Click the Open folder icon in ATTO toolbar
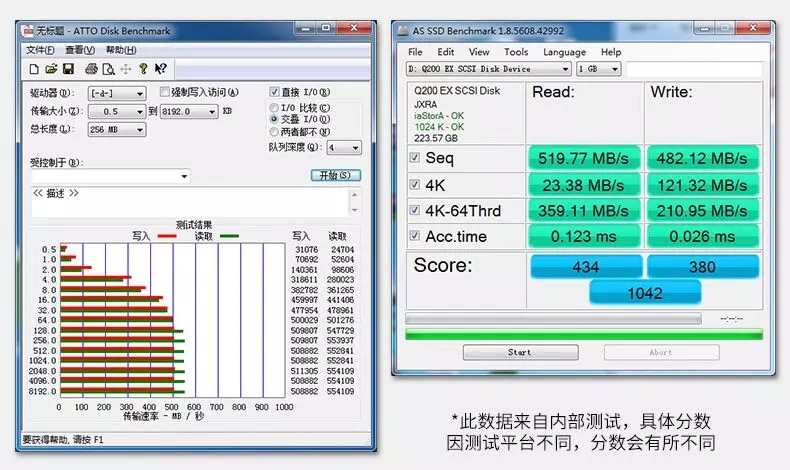Viewport: 790px width, 470px height. tap(51, 69)
